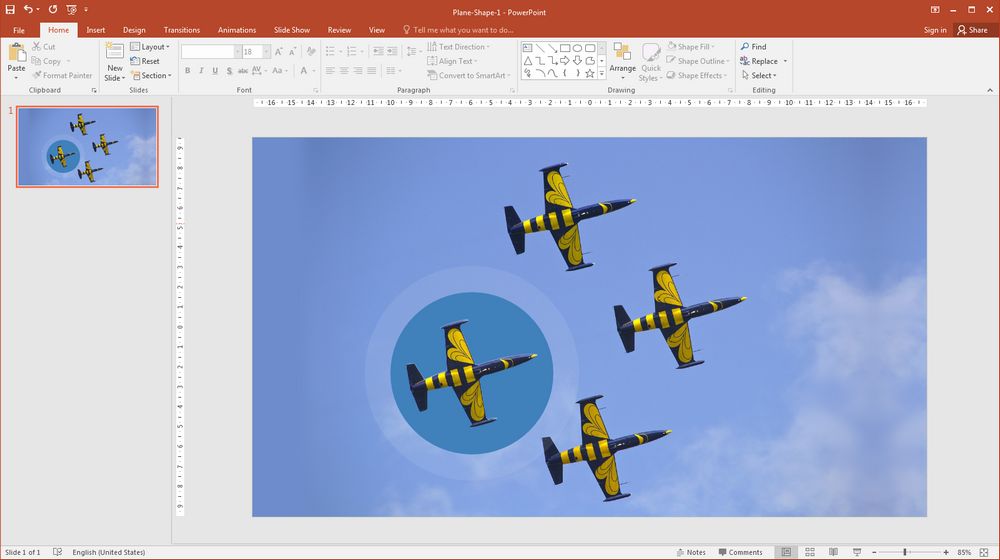Justify the text
1000x560 pixels.
point(372,71)
